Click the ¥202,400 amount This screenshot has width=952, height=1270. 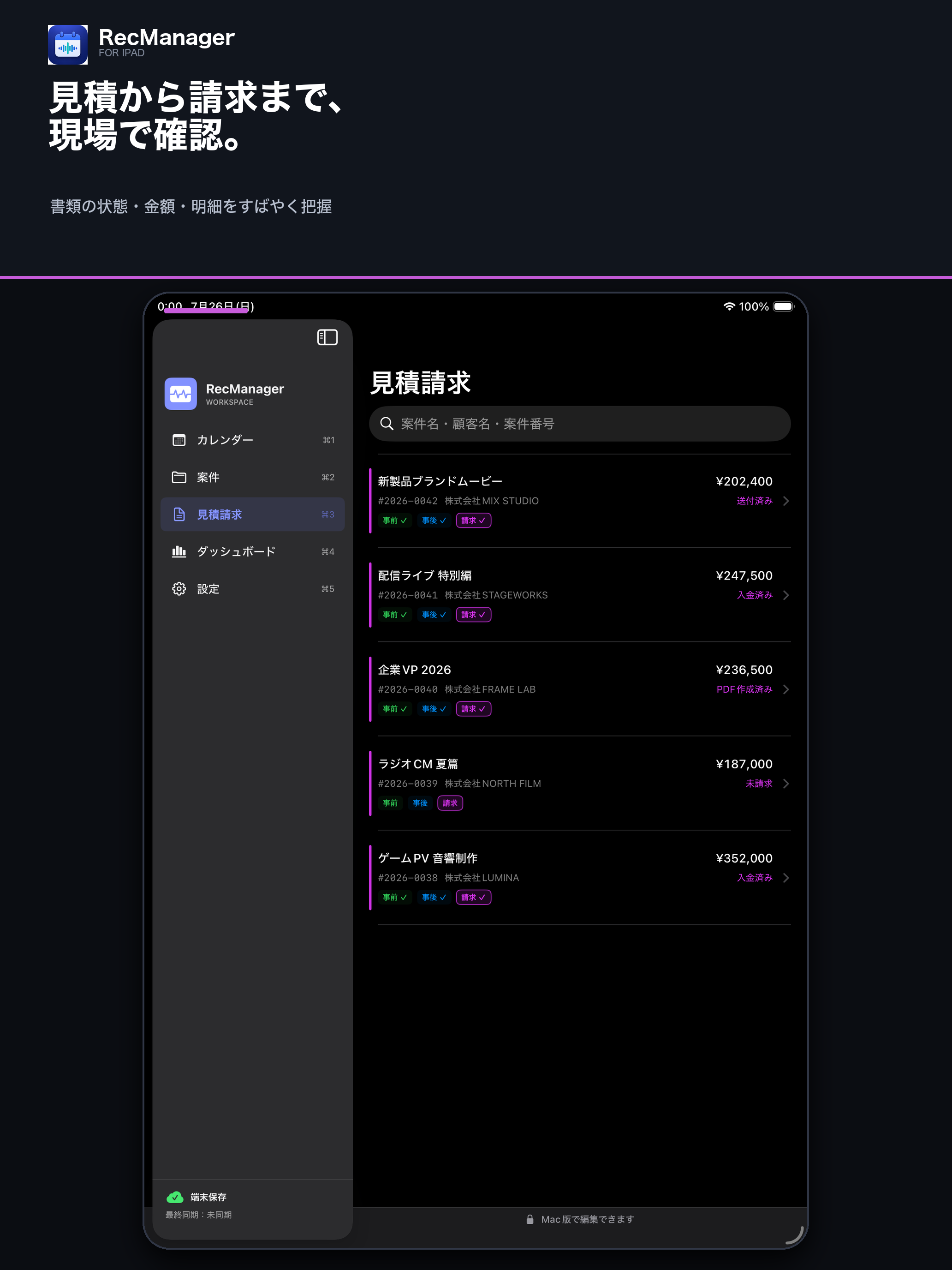point(744,481)
